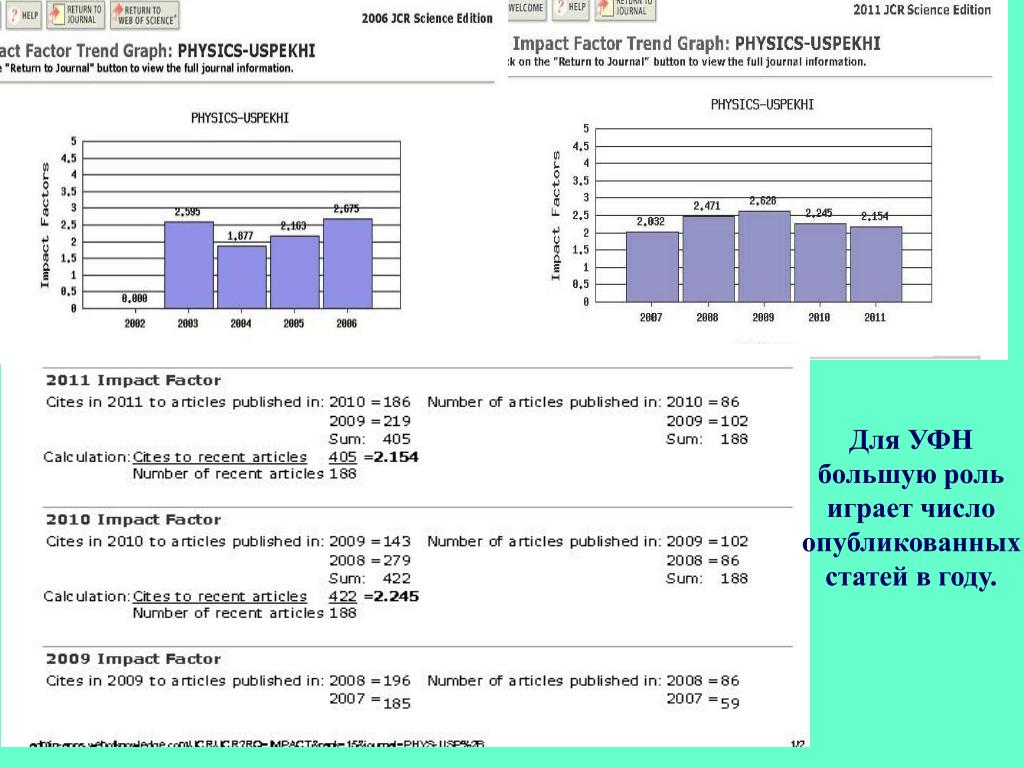
Task: Click the '2009 =143' cites value
Action: click(x=370, y=541)
